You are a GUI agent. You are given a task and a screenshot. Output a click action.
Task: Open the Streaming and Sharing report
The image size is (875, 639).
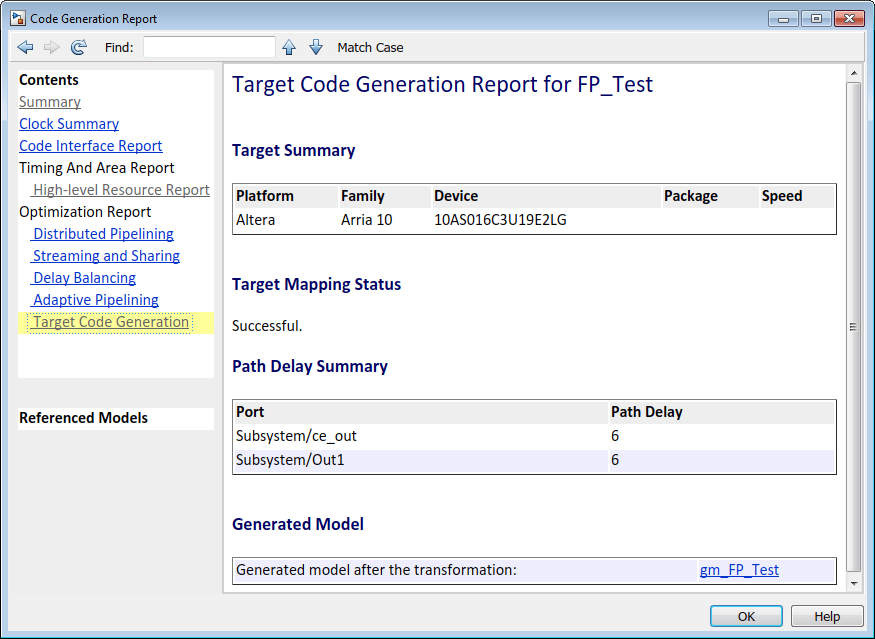pos(106,256)
